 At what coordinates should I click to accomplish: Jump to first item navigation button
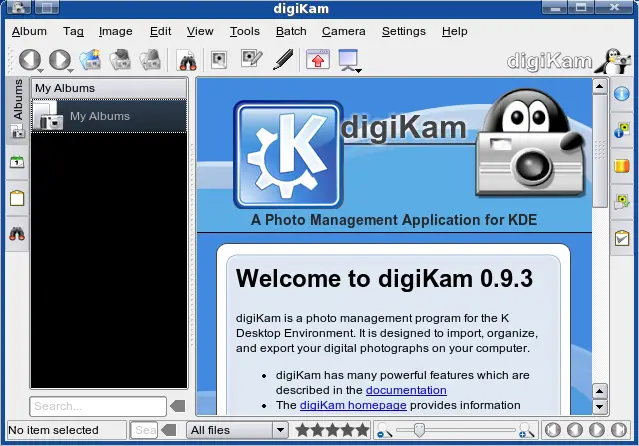coord(553,430)
